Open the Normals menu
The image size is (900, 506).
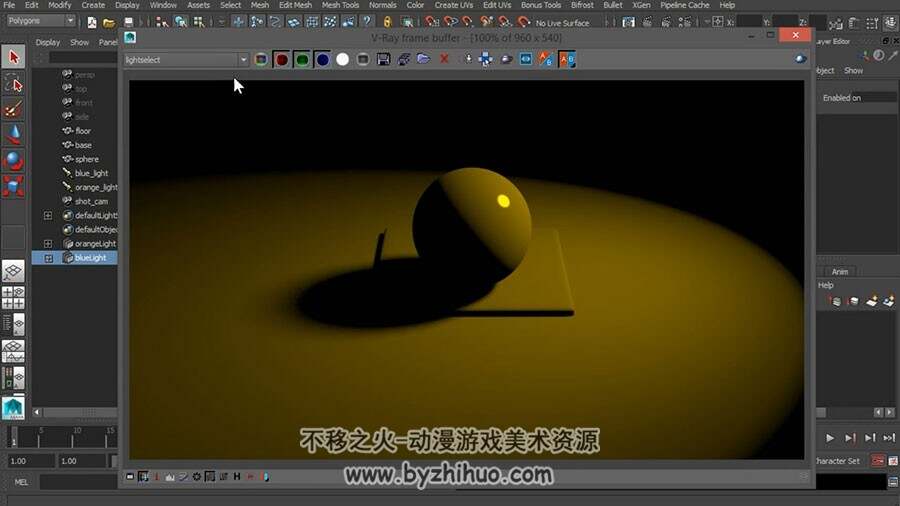tap(383, 5)
